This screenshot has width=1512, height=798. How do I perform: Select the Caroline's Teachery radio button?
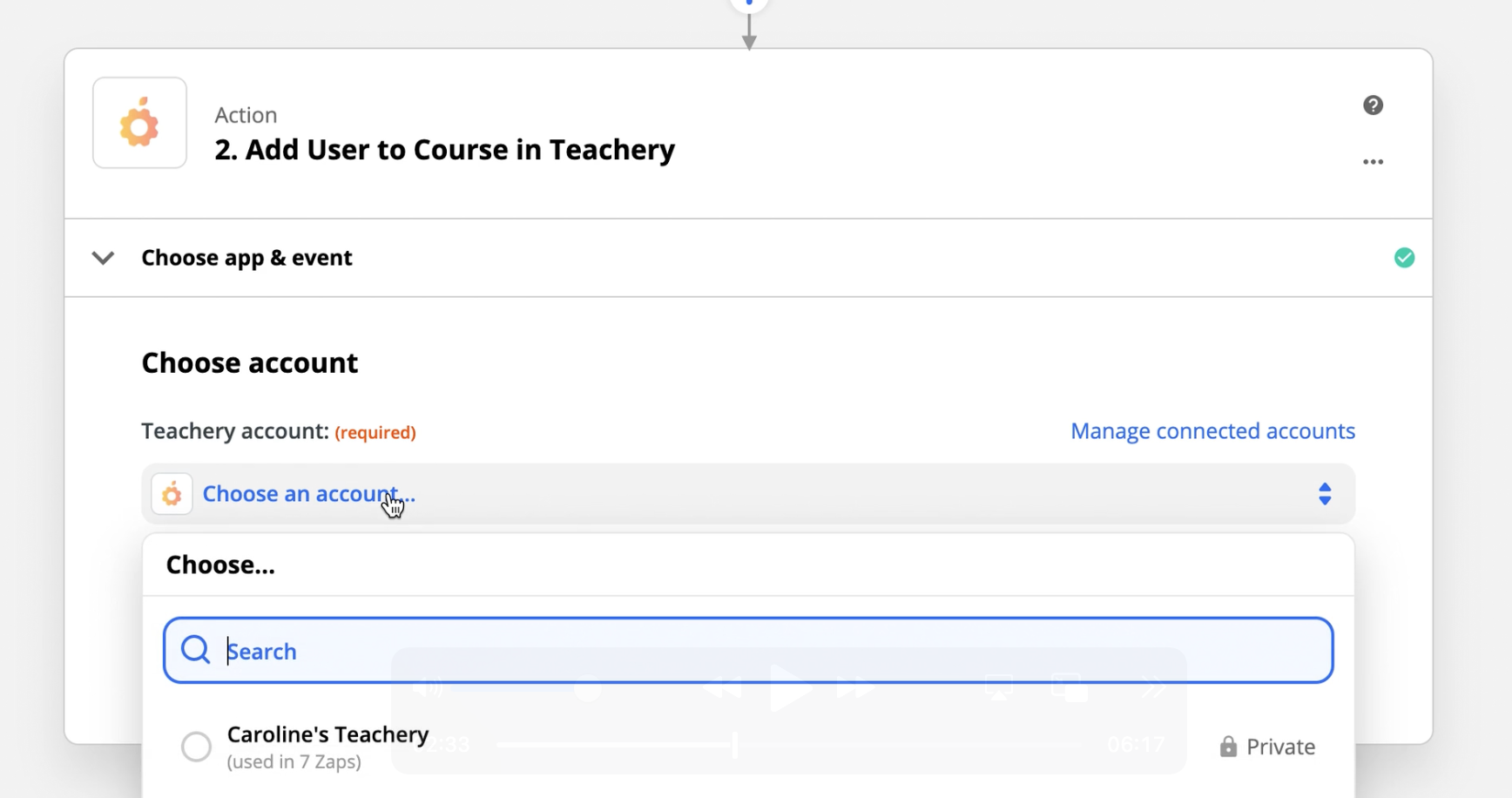196,747
